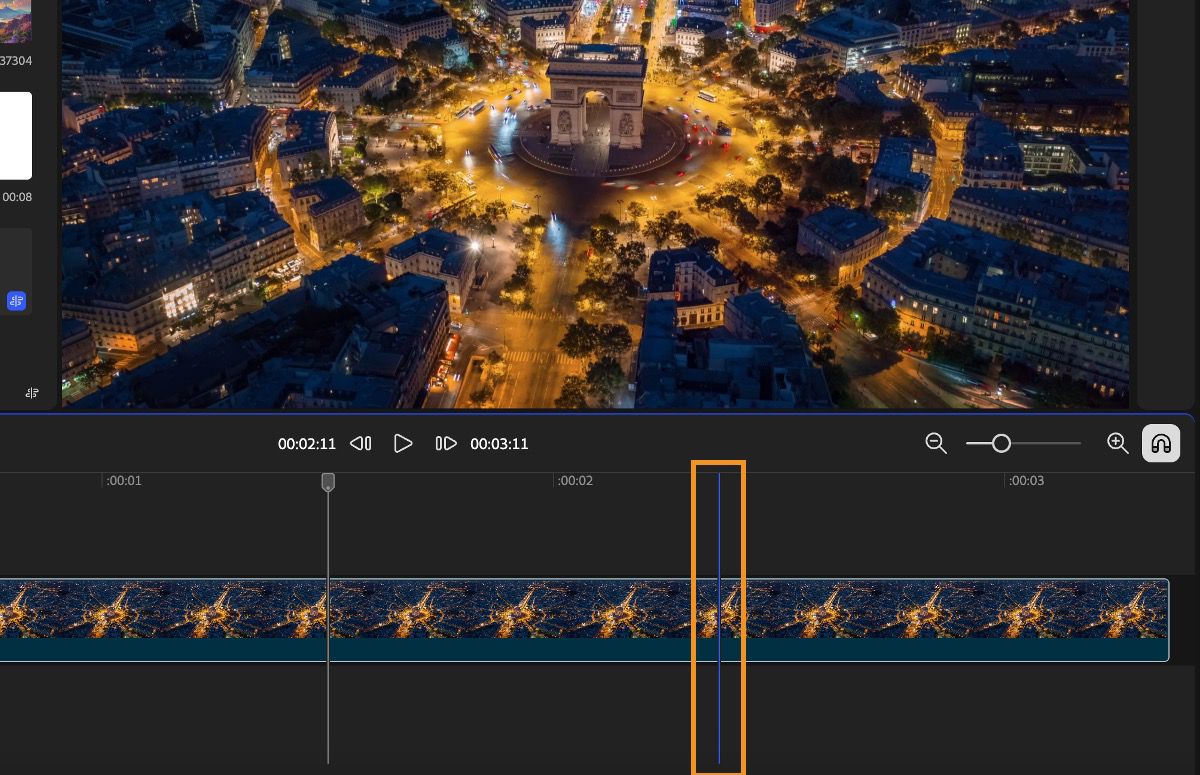Step back one frame with the previous-frame icon
The height and width of the screenshot is (775, 1200).
359,443
